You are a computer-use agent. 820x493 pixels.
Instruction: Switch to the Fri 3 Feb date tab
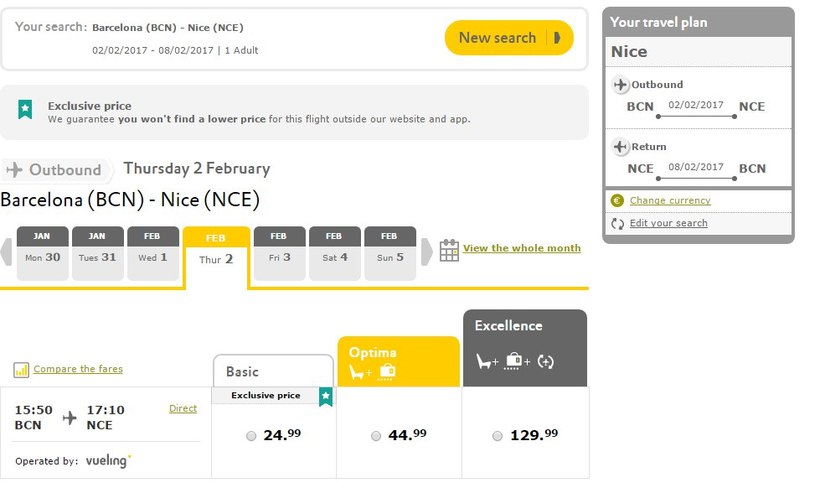click(x=279, y=253)
